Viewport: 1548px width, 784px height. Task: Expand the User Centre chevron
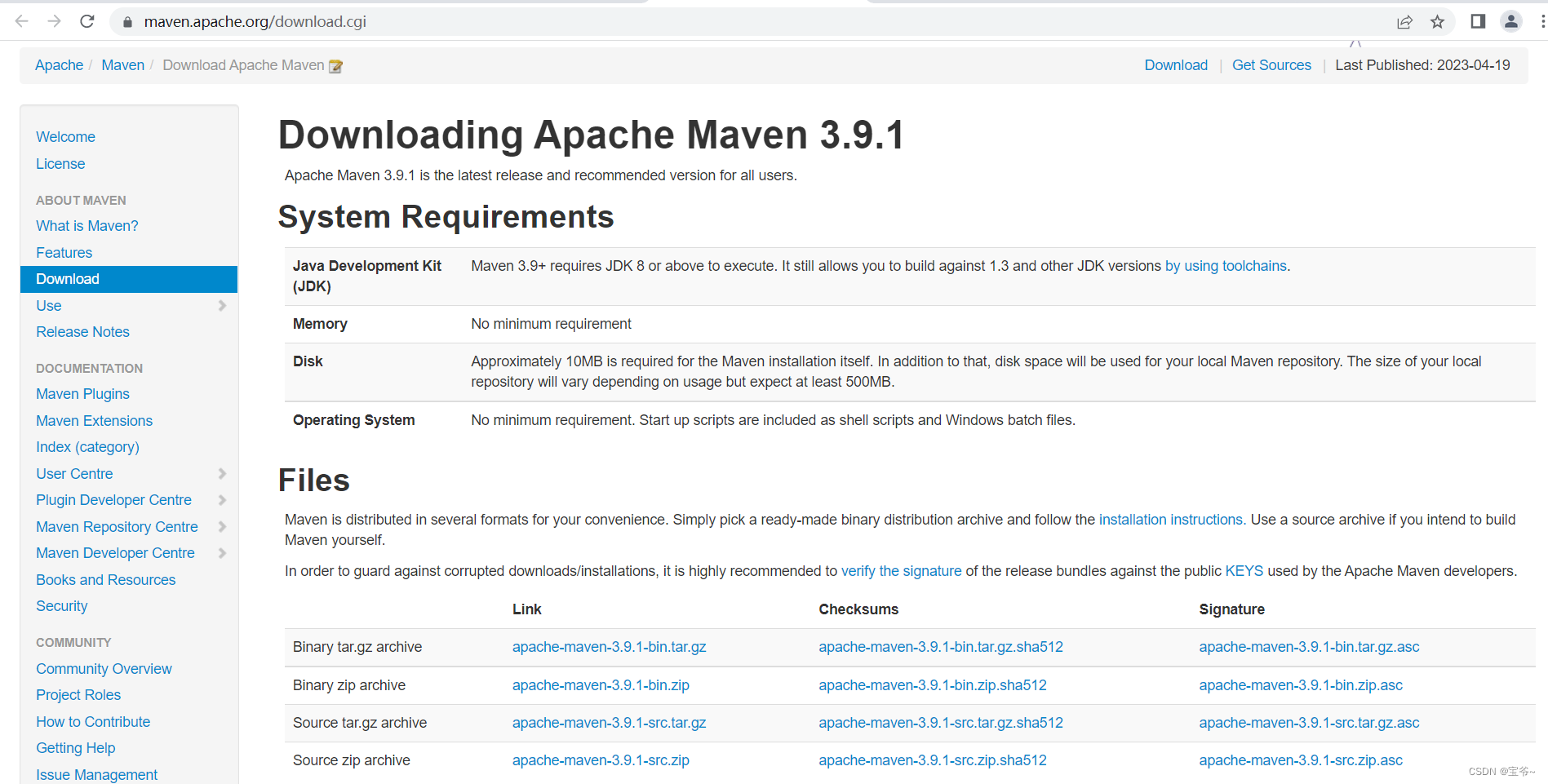[222, 473]
